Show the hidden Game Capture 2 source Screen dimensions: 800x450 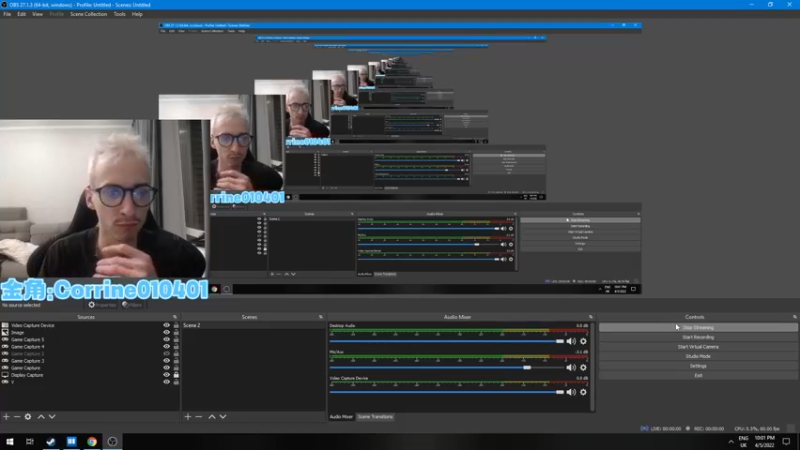(166, 354)
